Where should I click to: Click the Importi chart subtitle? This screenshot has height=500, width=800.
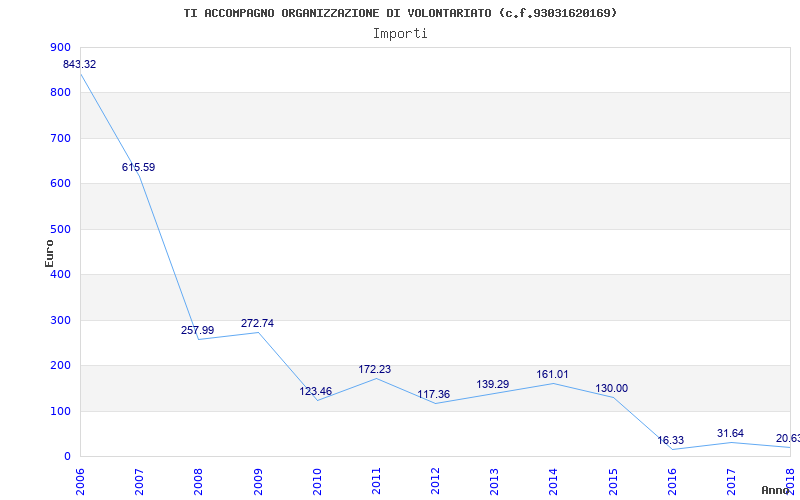coord(400,34)
